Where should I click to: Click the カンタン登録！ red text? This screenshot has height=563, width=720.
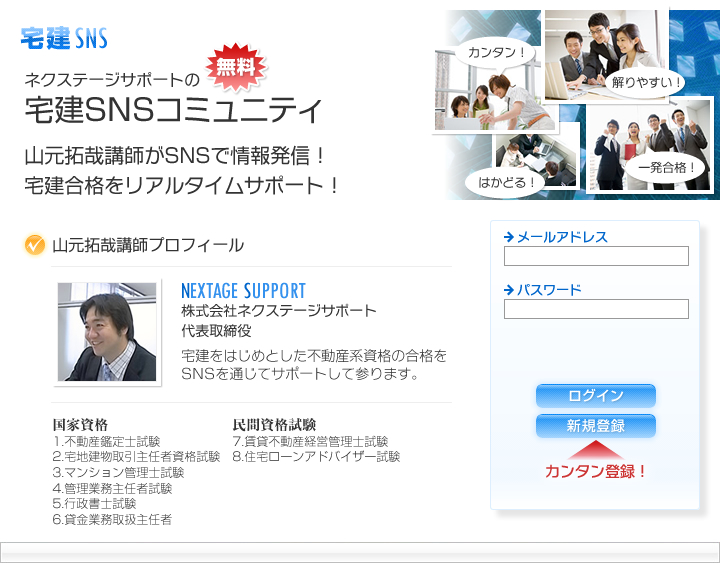tap(596, 471)
